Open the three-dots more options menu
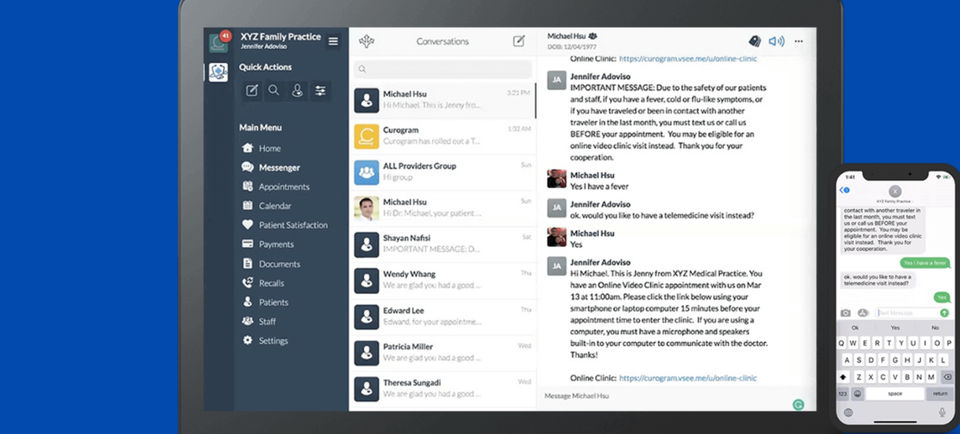The image size is (960, 434). [x=798, y=41]
